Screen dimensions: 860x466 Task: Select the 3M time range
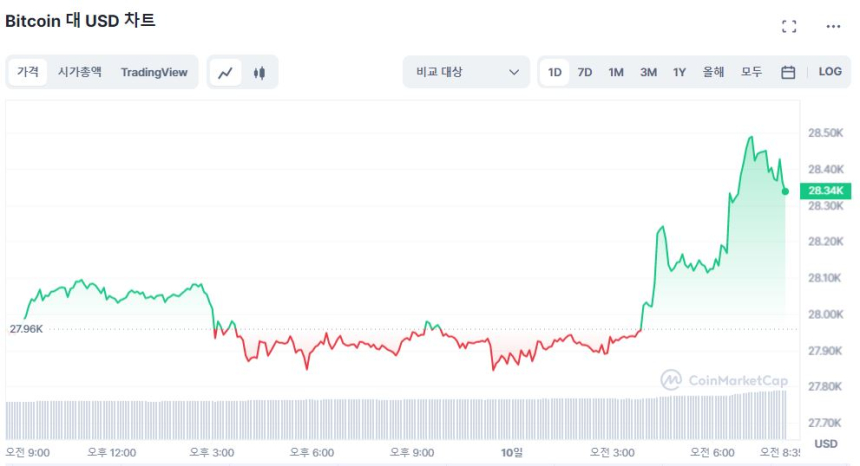click(x=648, y=72)
